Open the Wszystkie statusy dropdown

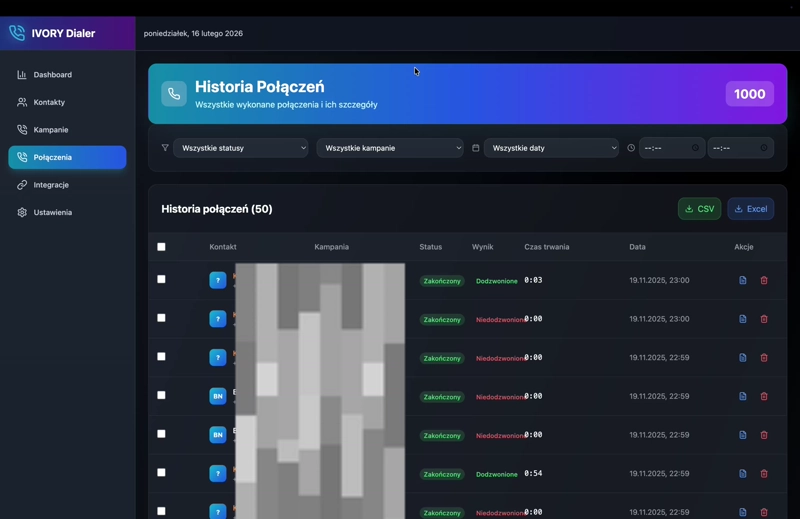tap(241, 148)
